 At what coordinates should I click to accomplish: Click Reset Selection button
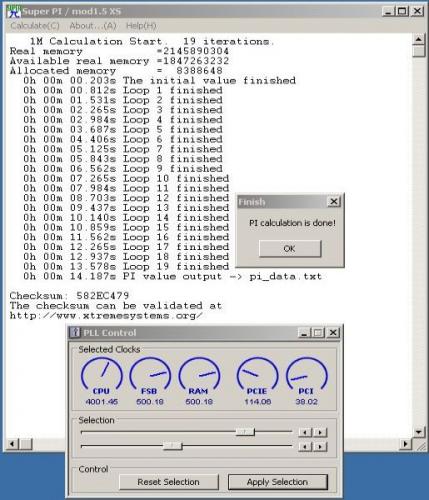[x=168, y=482]
